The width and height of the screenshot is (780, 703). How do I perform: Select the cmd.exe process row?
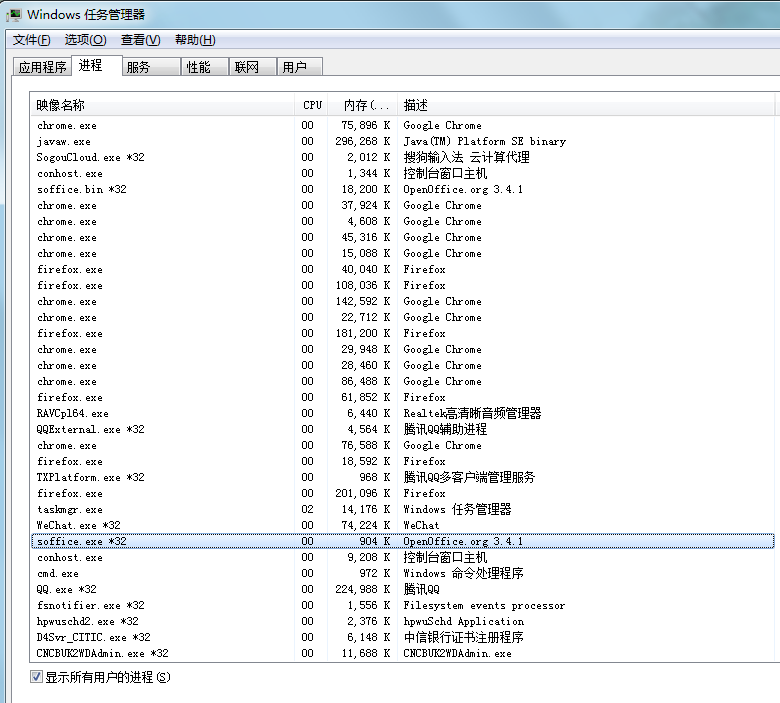[403, 573]
